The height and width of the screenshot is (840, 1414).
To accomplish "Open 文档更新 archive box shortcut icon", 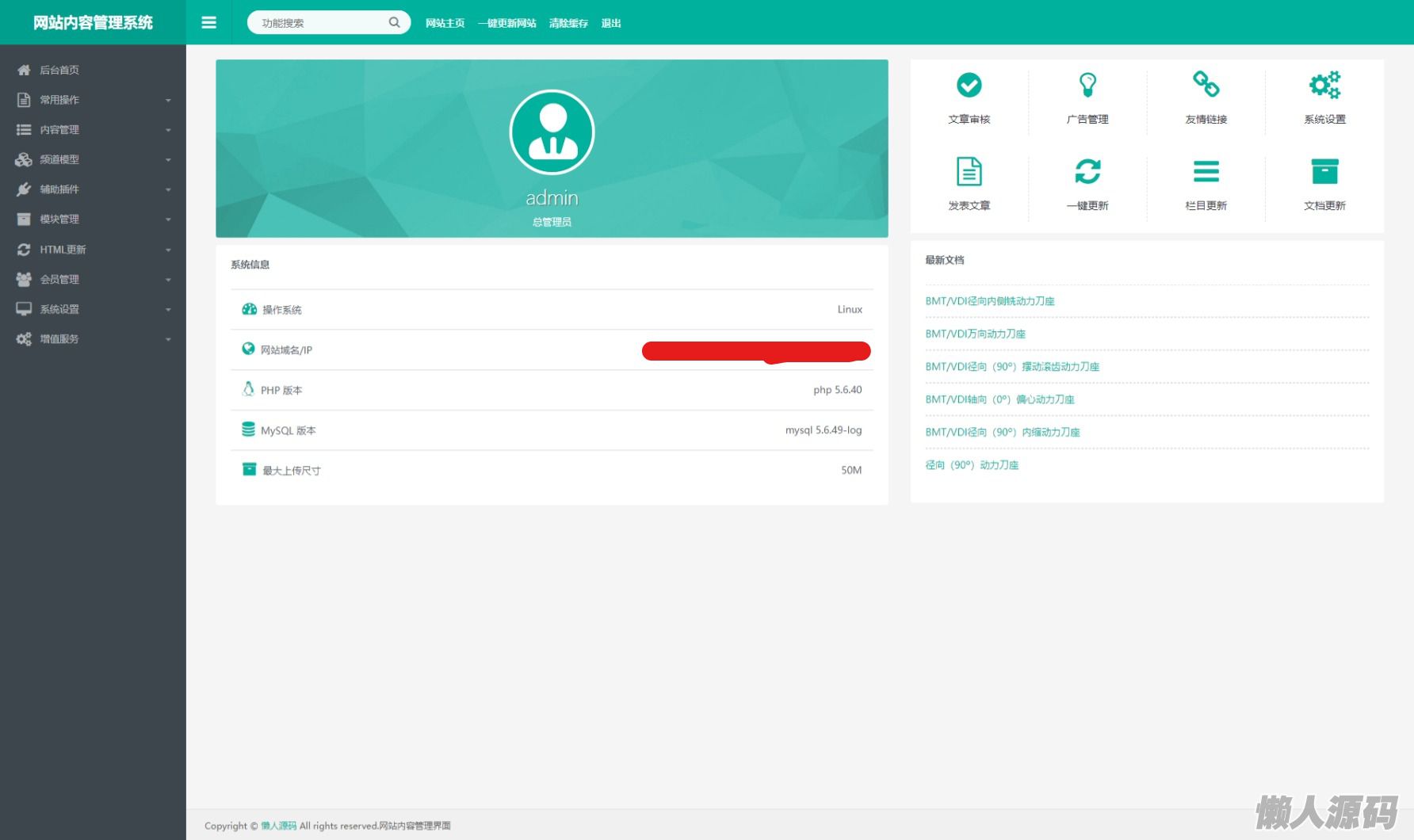I will tap(1324, 171).
